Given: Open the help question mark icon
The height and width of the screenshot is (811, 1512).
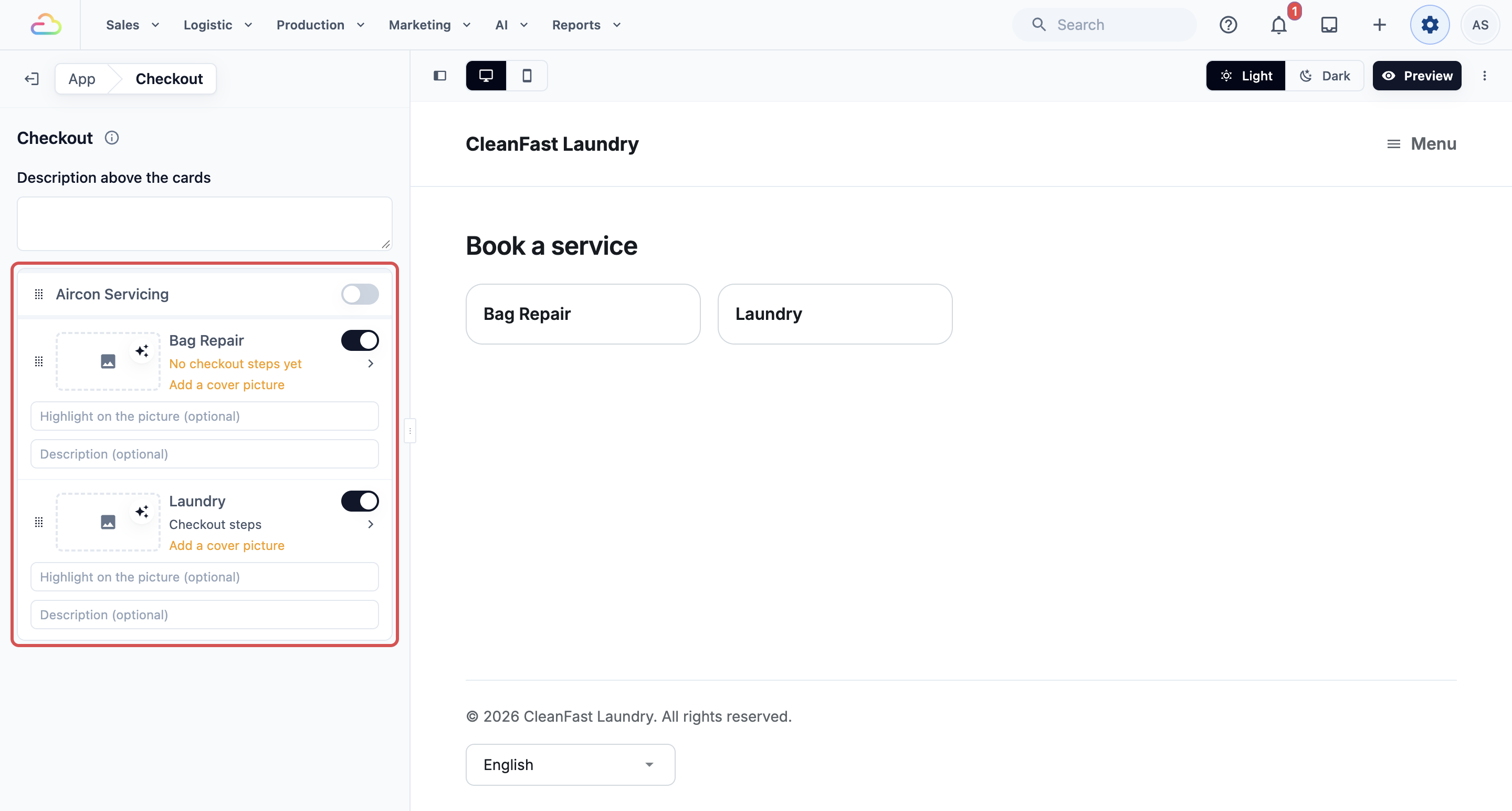Looking at the screenshot, I should coord(1228,25).
